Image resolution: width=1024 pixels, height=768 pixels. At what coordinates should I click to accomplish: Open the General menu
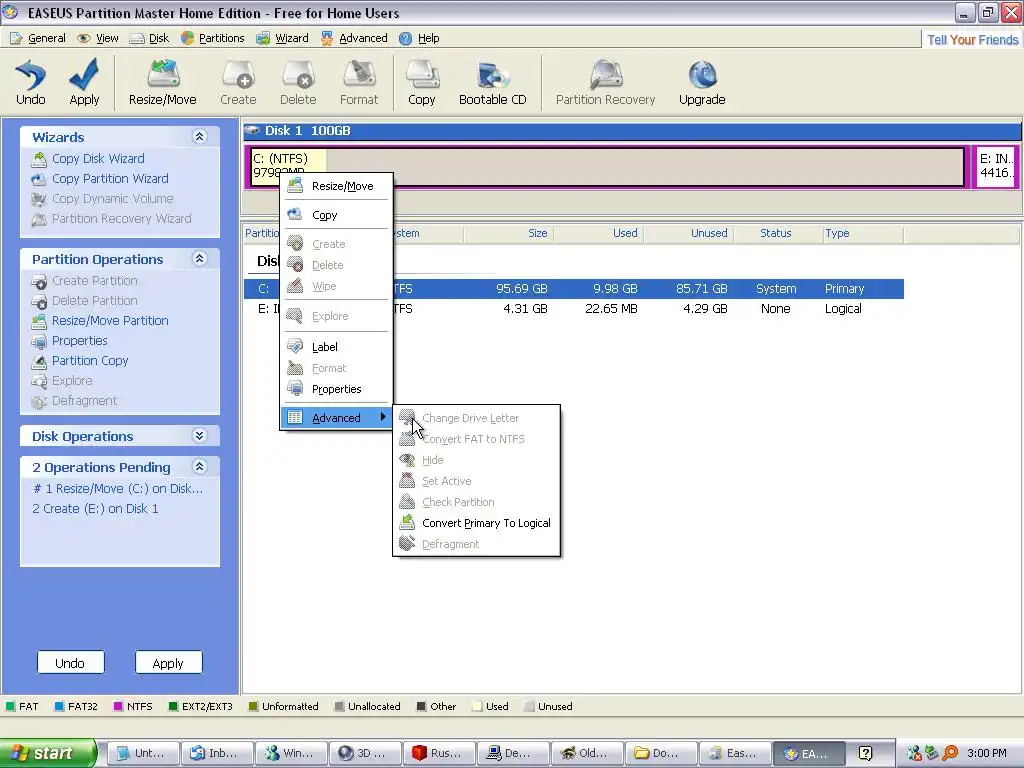[38, 38]
